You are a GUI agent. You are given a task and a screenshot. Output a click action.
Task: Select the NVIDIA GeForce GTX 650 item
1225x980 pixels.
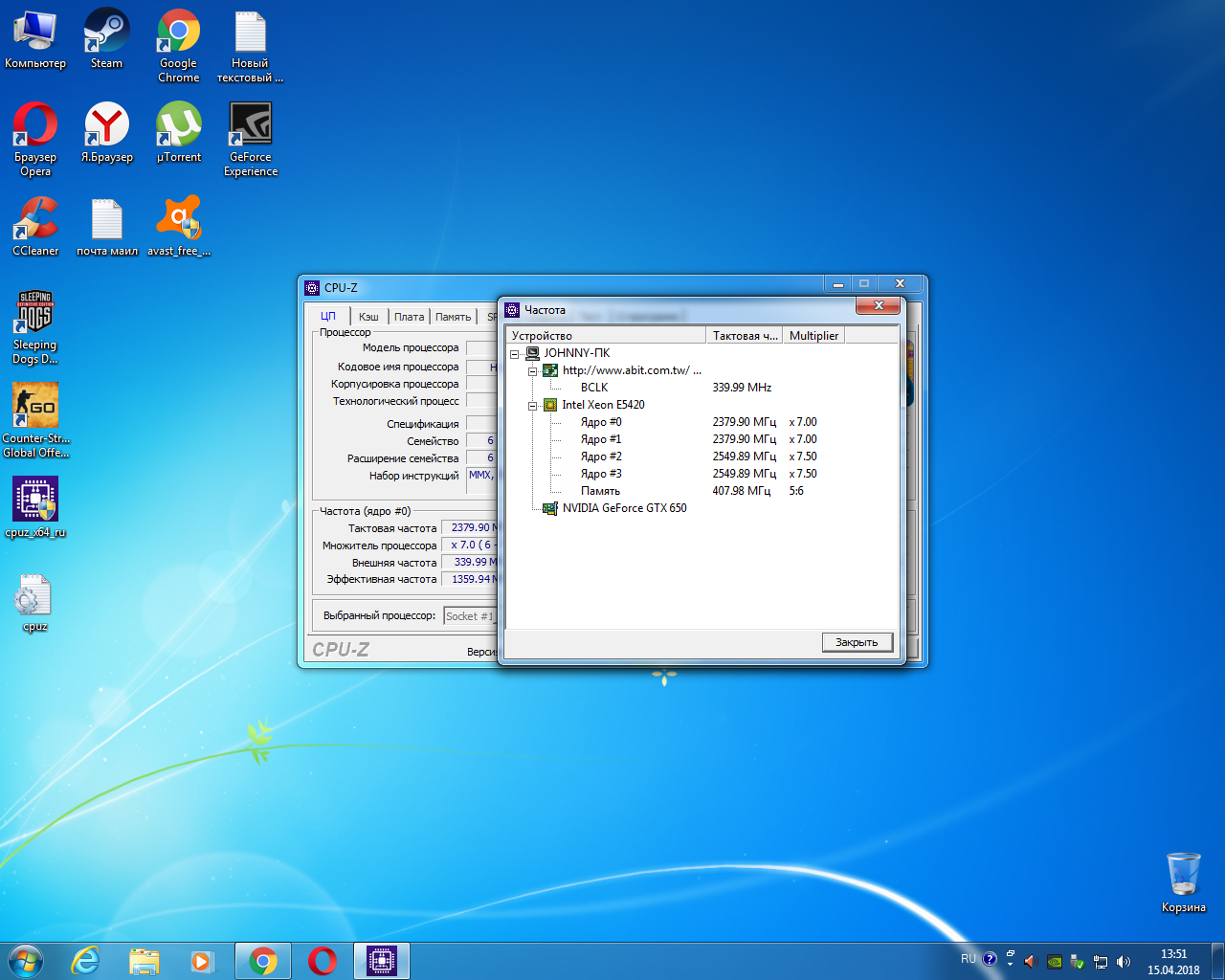pos(624,508)
